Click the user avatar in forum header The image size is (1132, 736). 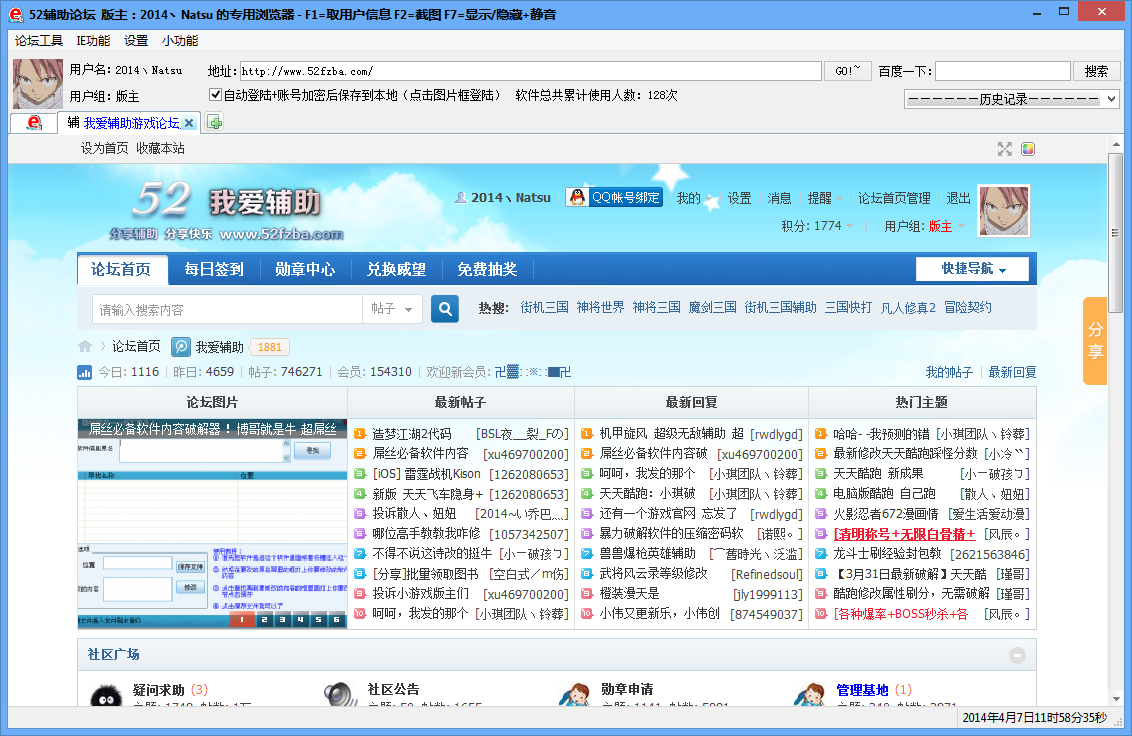(x=1003, y=210)
